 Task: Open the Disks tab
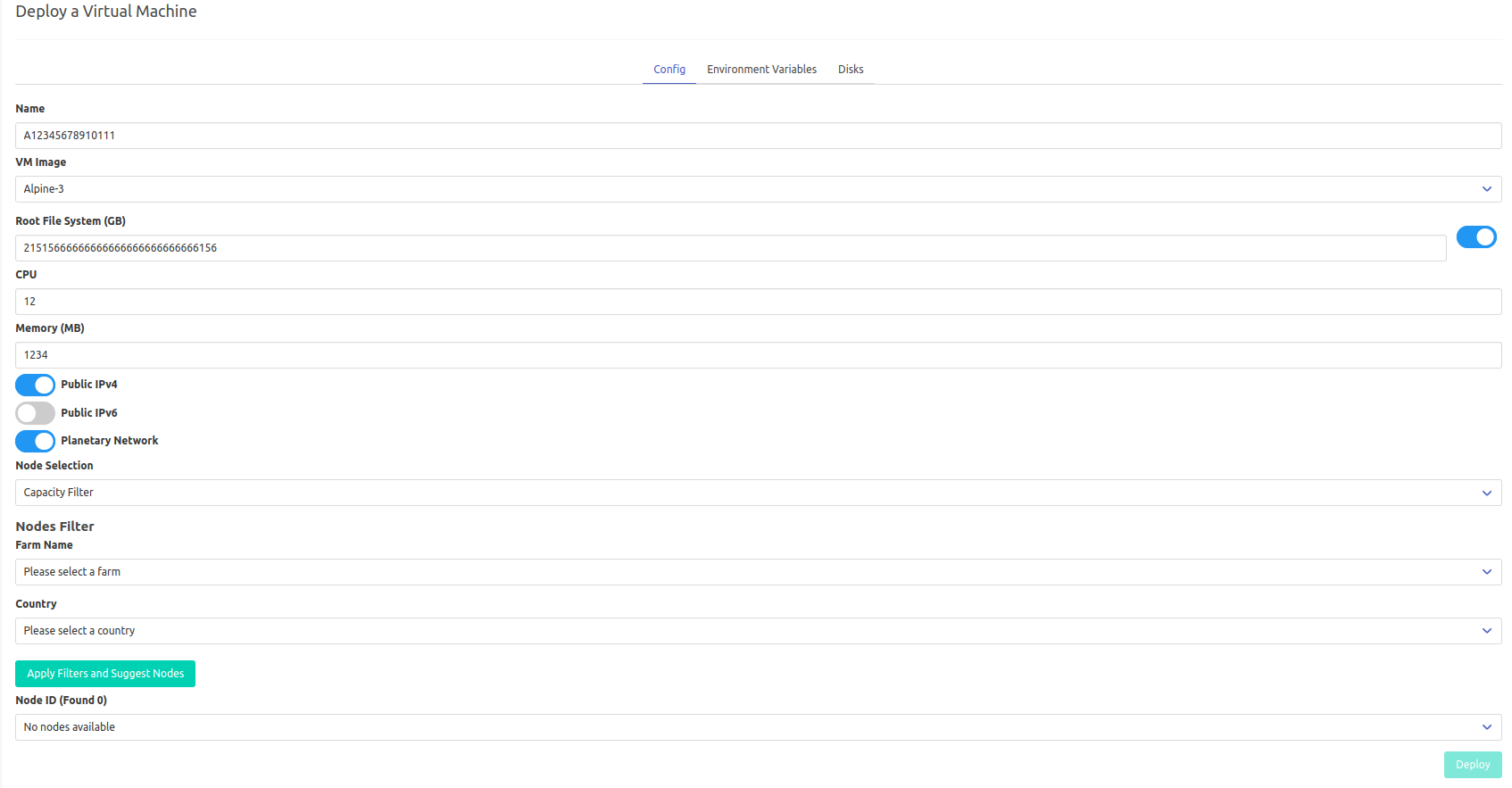(x=851, y=69)
